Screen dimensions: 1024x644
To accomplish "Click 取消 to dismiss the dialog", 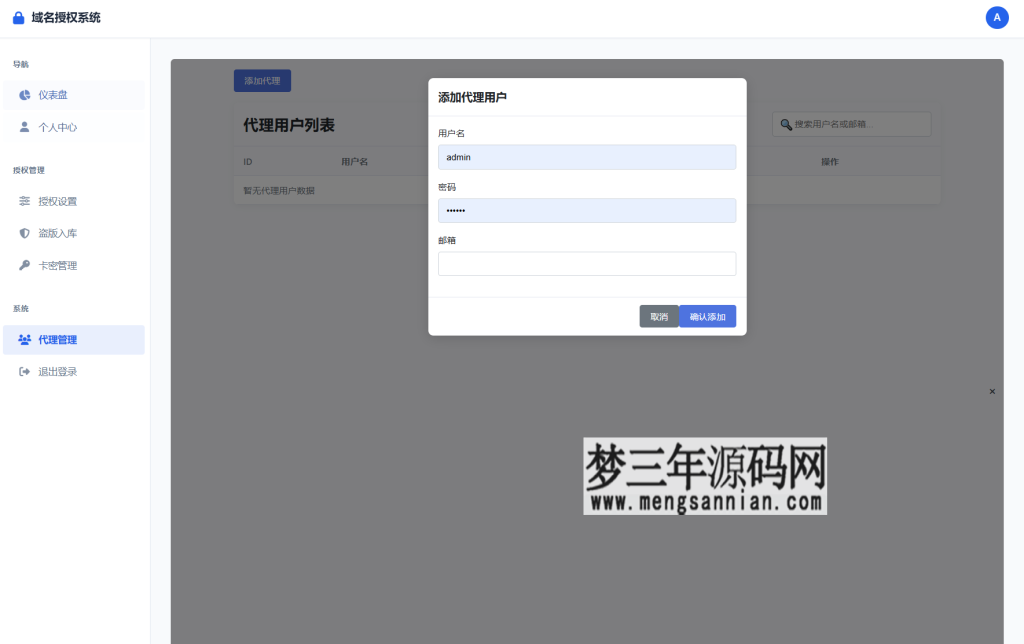I will click(658, 315).
